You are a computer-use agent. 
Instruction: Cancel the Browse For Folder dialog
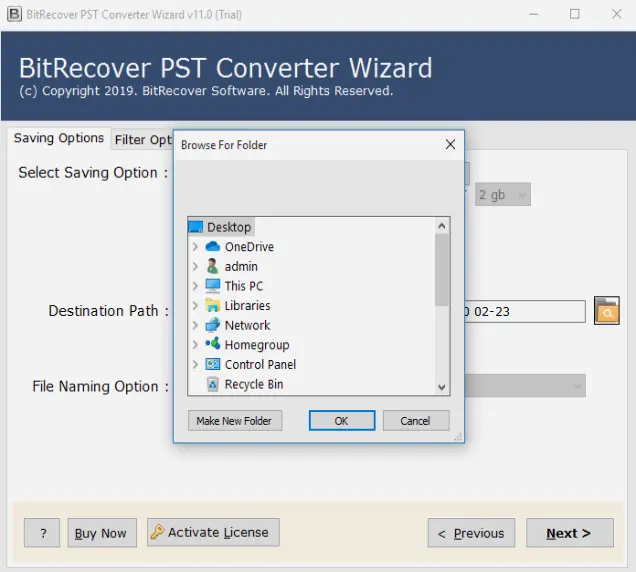pos(415,421)
